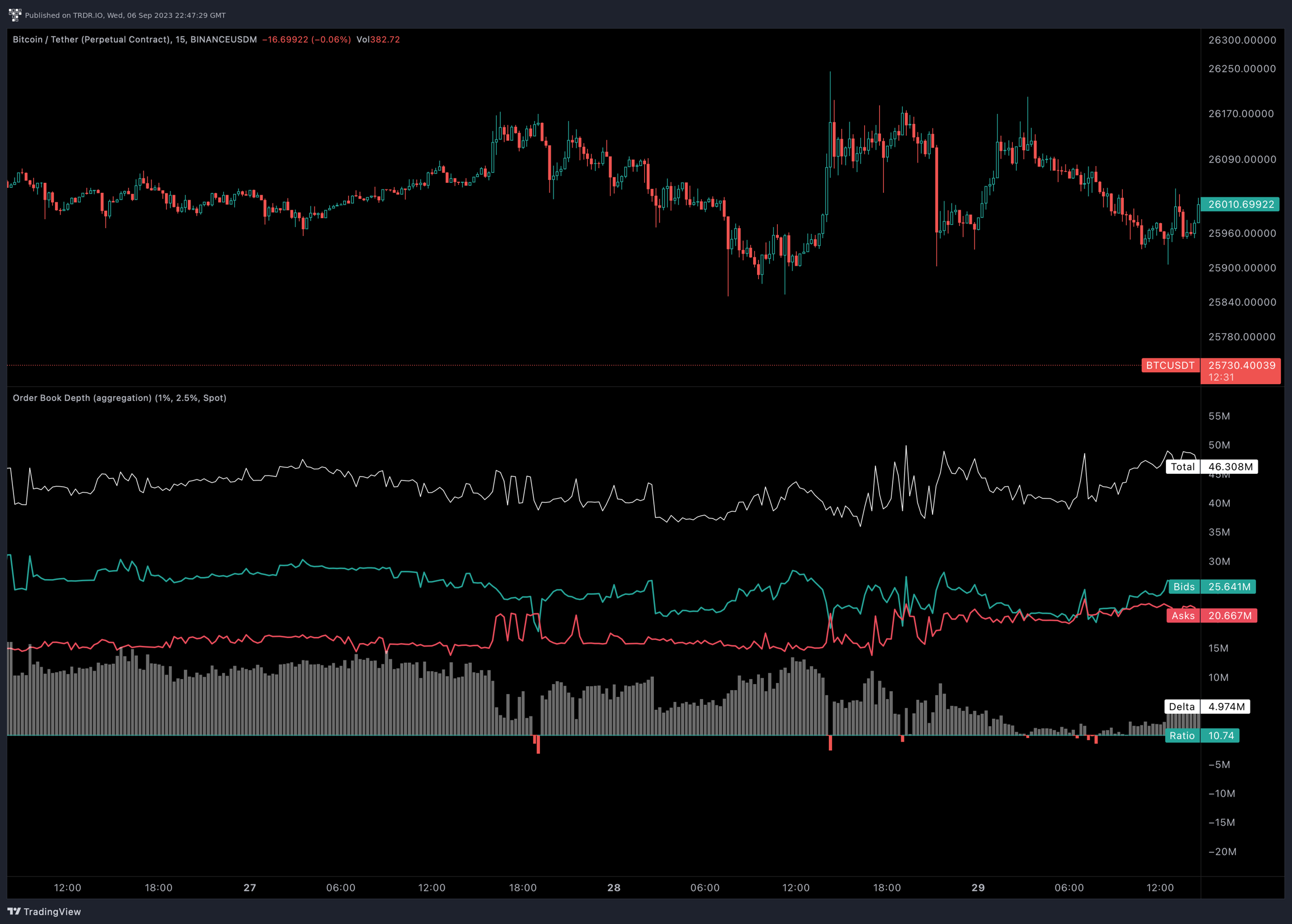The width and height of the screenshot is (1292, 924).
Task: Click the red BTCUSDT price tag
Action: (x=1170, y=365)
